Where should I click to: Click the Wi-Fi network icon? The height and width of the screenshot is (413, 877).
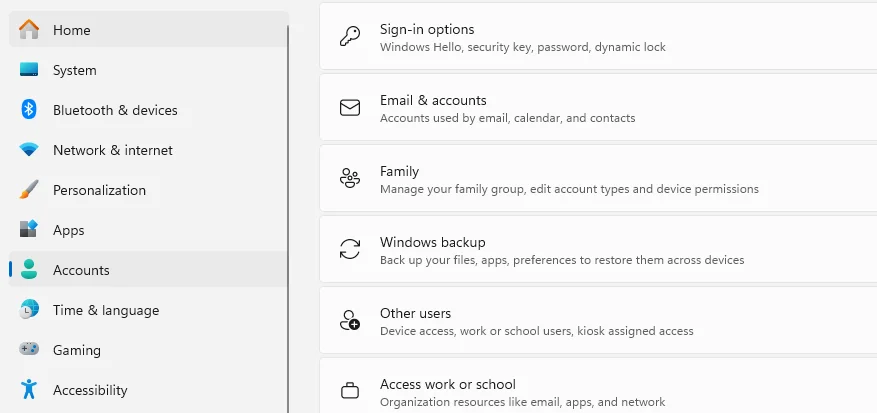pyautogui.click(x=29, y=150)
